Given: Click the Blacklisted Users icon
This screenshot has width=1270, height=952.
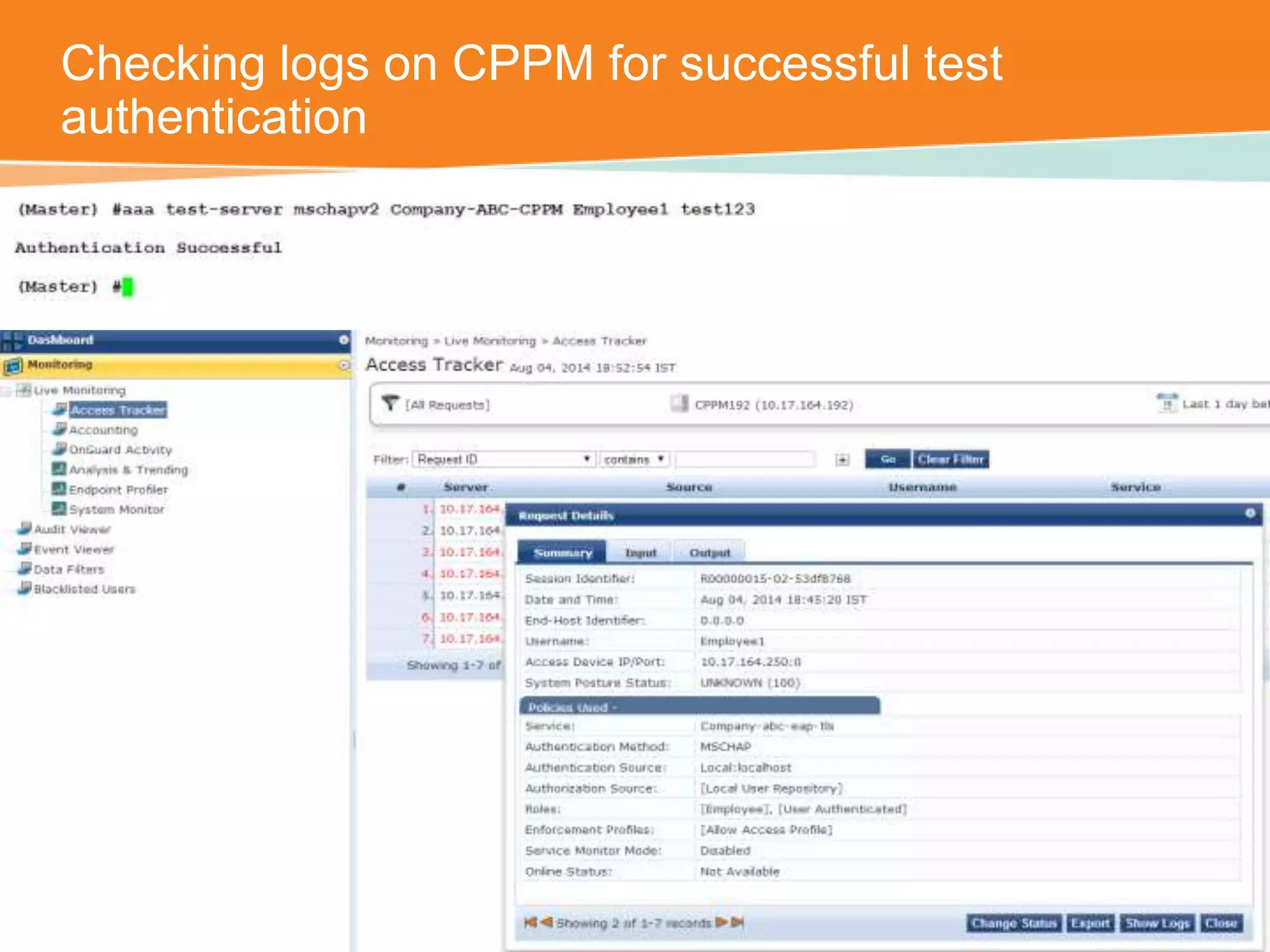Looking at the screenshot, I should coord(25,588).
